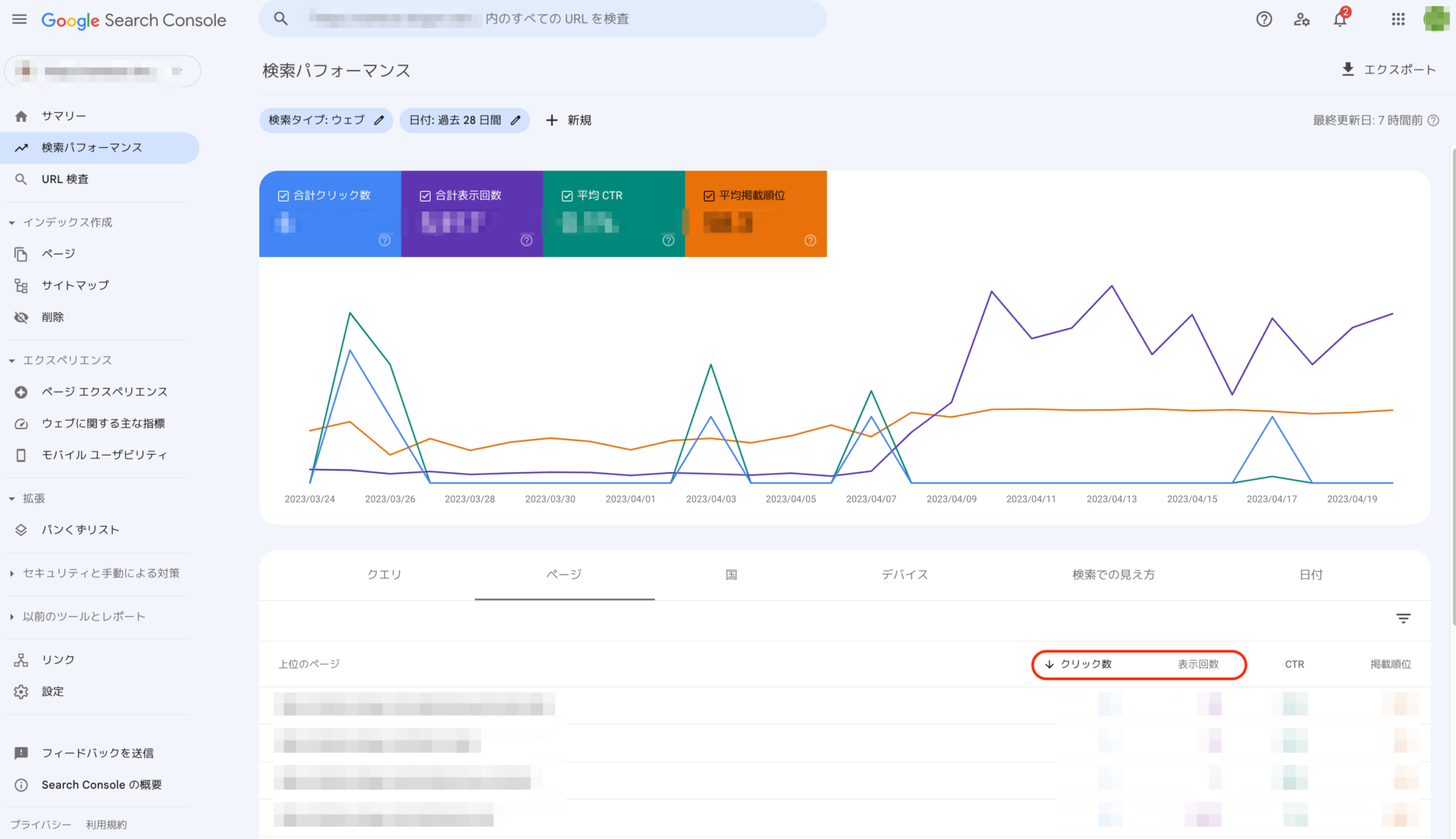Image resolution: width=1456 pixels, height=839 pixels.
Task: Toggle the 平均 CTR checkbox
Action: 567,196
